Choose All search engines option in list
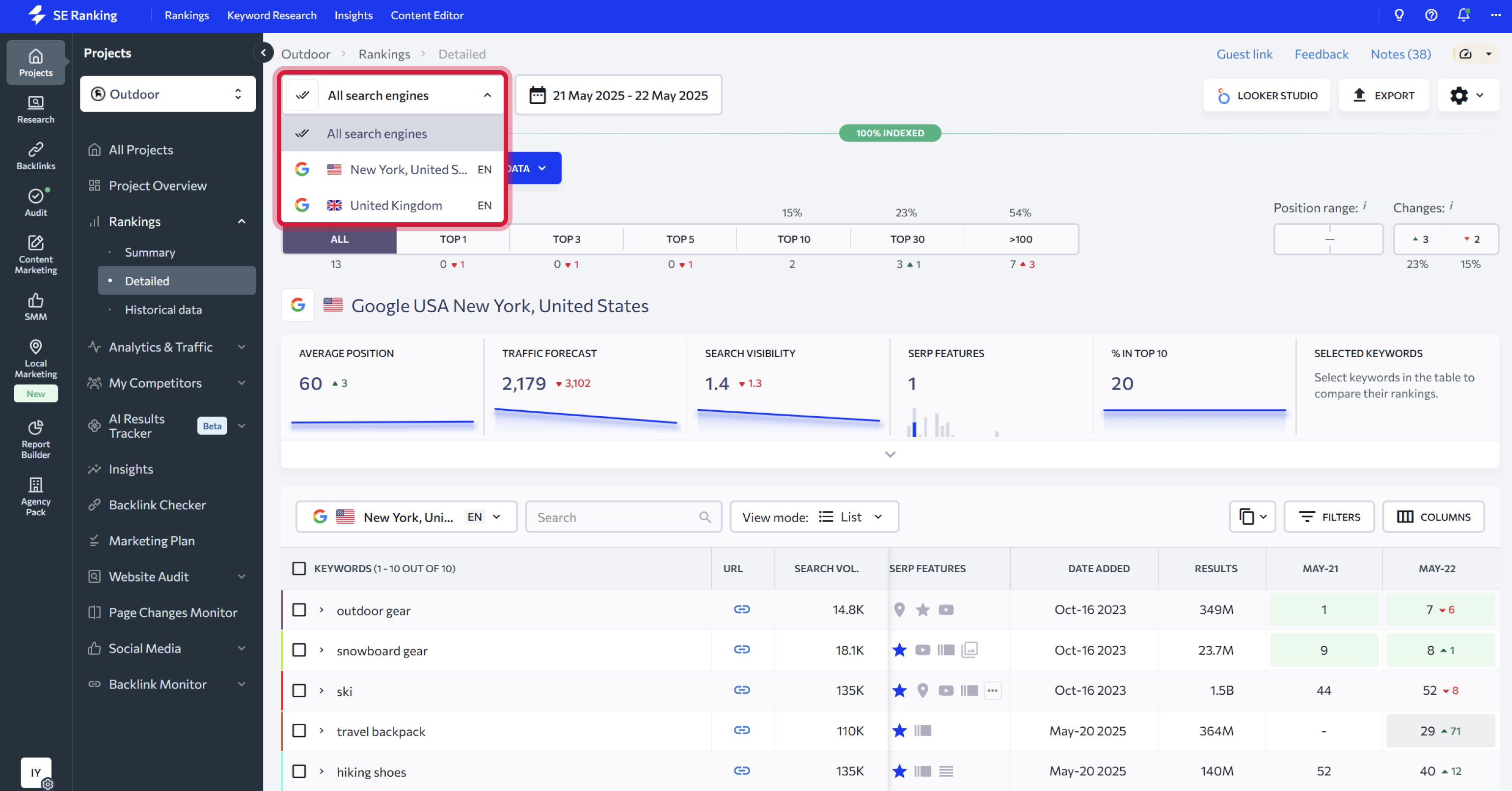This screenshot has width=1512, height=791. pos(393,134)
